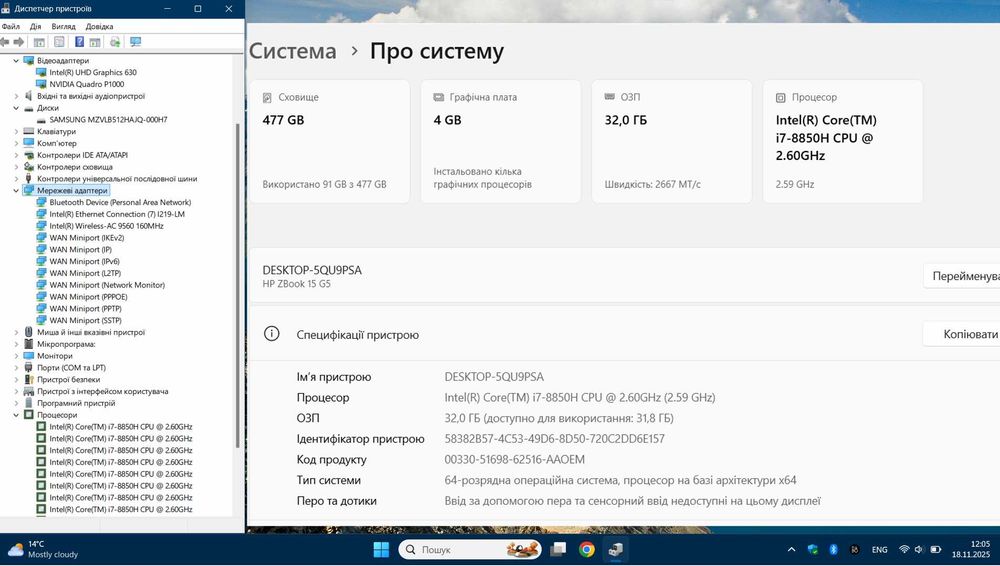This screenshot has width=1000, height=566.
Task: Select SAMSUNG MZVLB512HAJQ-000H7 disk
Action: (108, 119)
